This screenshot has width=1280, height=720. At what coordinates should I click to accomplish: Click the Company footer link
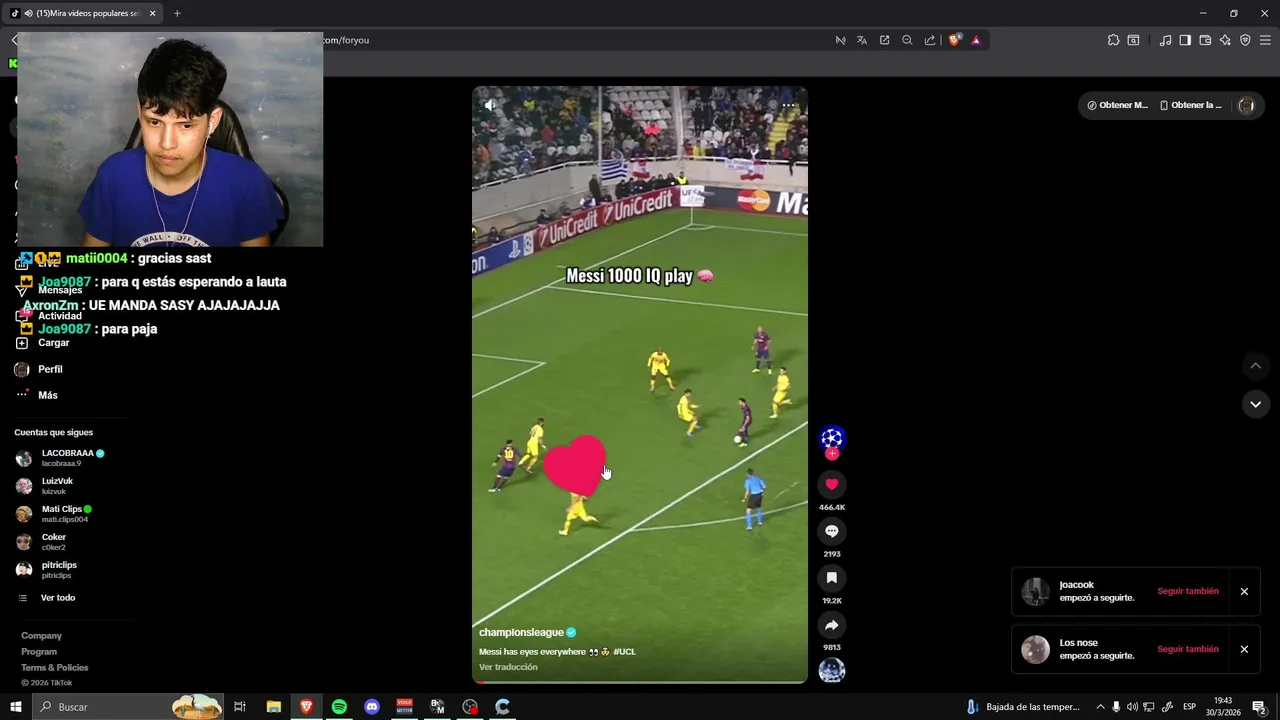pyautogui.click(x=41, y=636)
